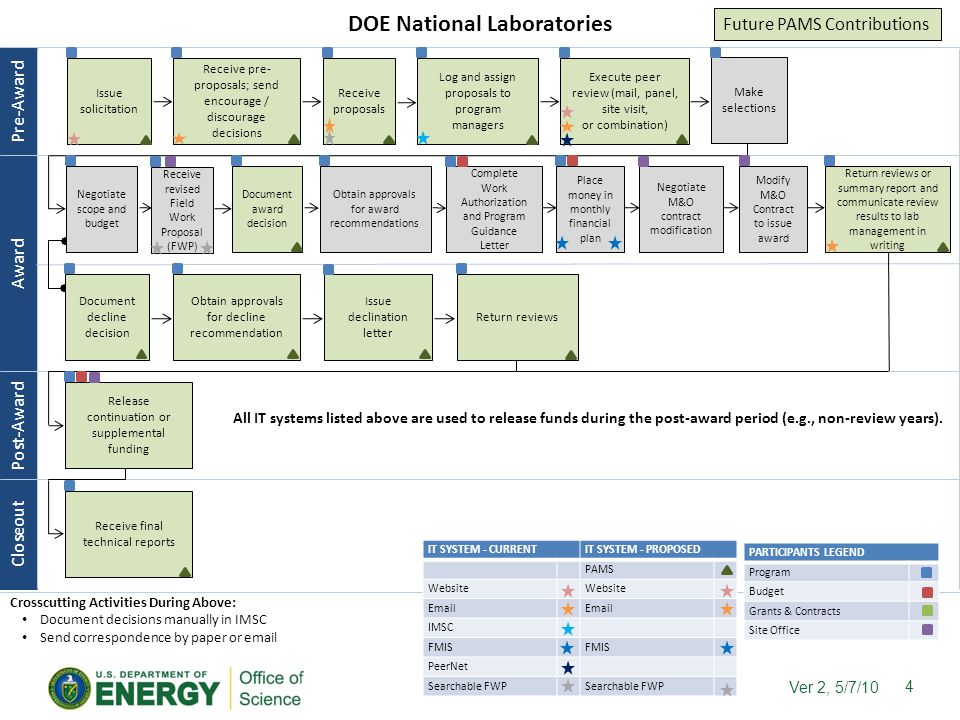
Task: Click the U.S. Department of Energy seal logo
Action: (x=69, y=688)
